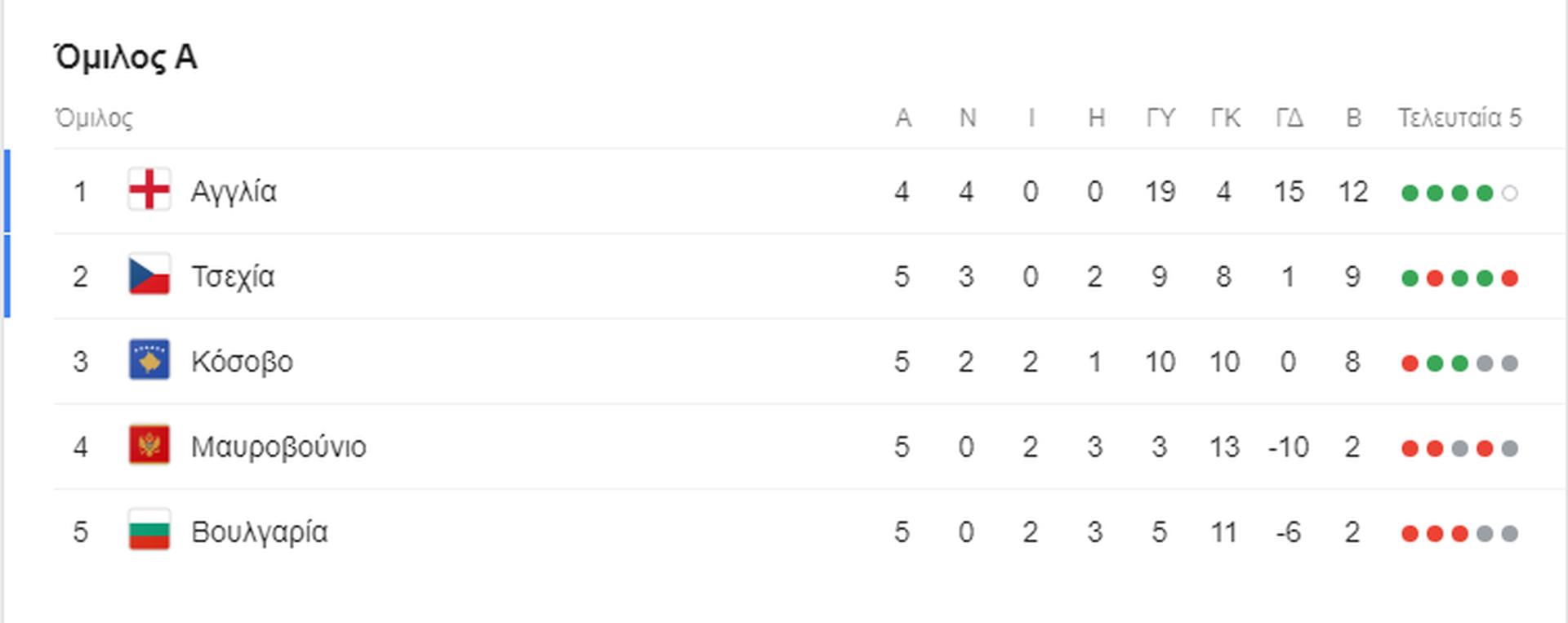1568x623 pixels.
Task: Click Μαυροβούνιο's gray middle result dot
Action: tap(1459, 449)
